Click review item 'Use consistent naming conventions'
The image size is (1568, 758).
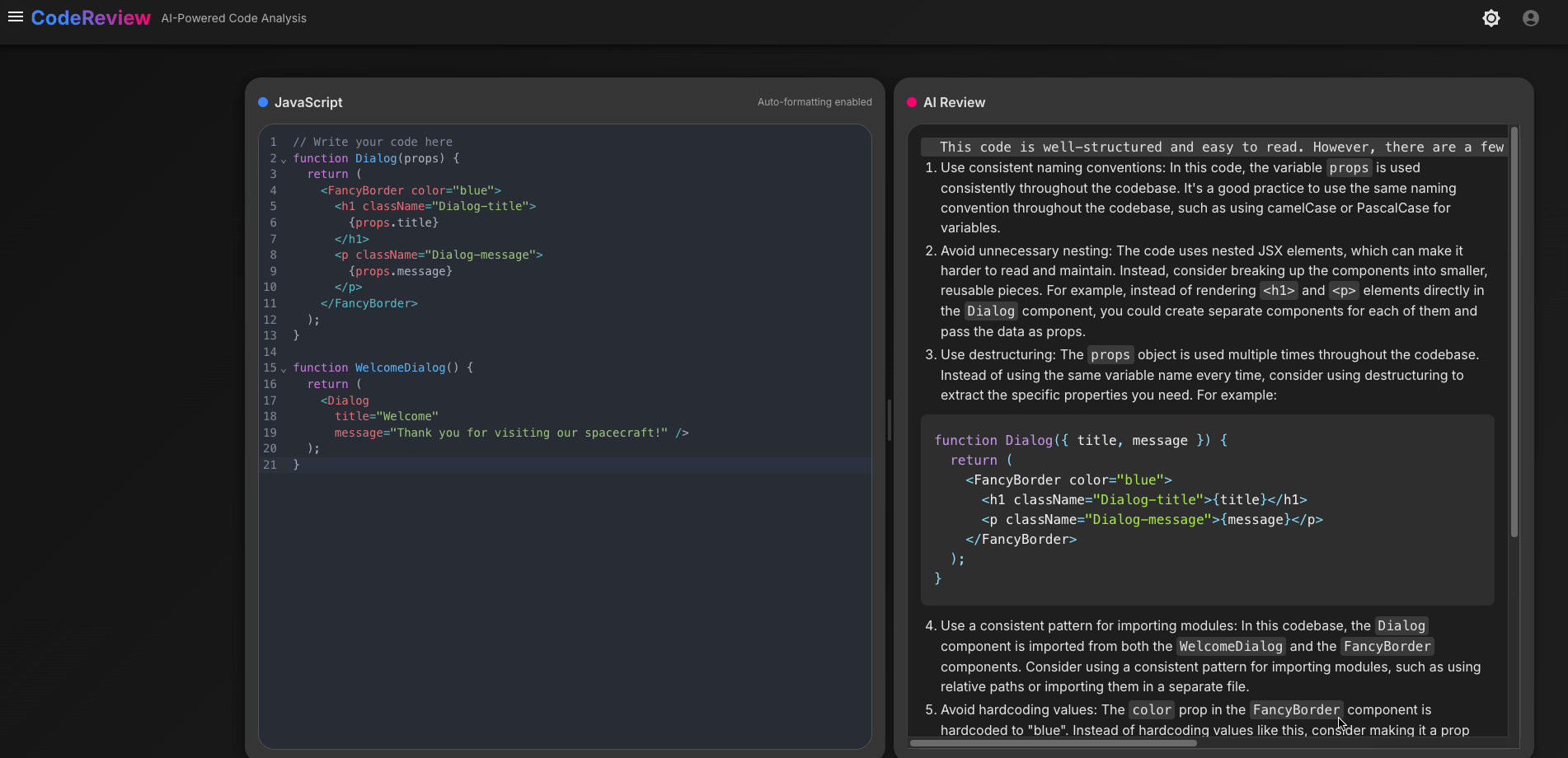tap(1053, 168)
